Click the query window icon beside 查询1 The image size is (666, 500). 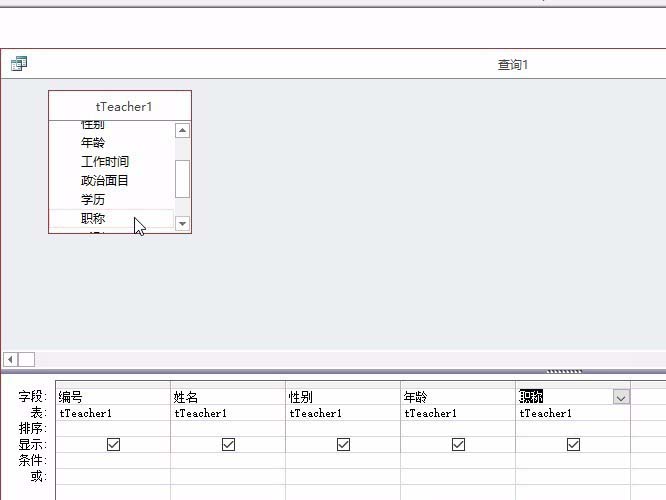(19, 64)
